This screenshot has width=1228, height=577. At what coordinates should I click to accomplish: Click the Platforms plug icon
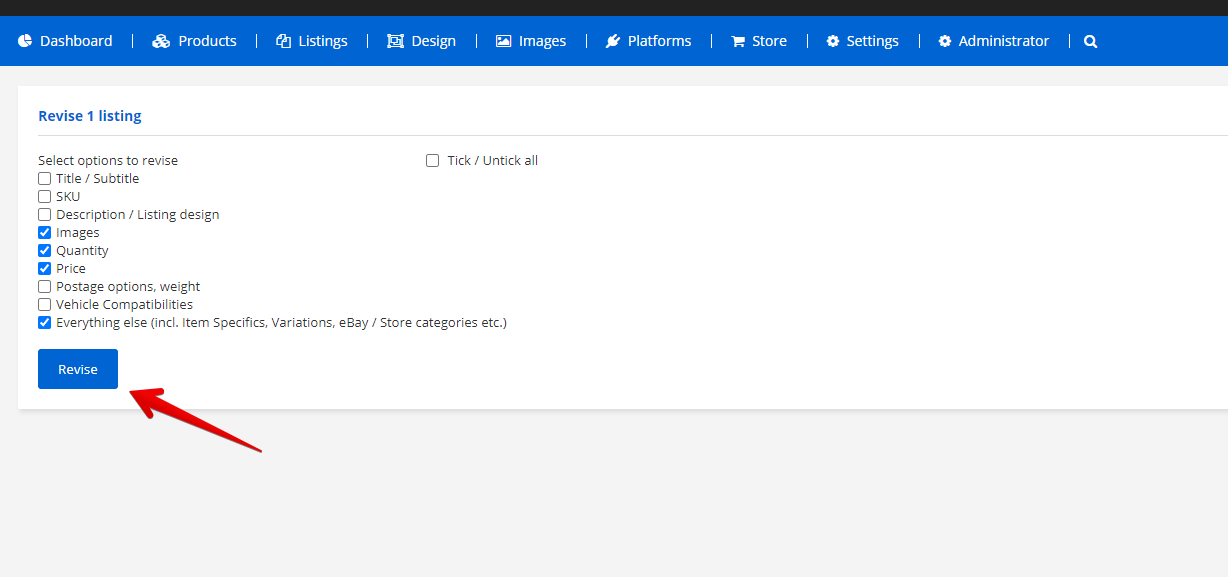click(x=613, y=41)
